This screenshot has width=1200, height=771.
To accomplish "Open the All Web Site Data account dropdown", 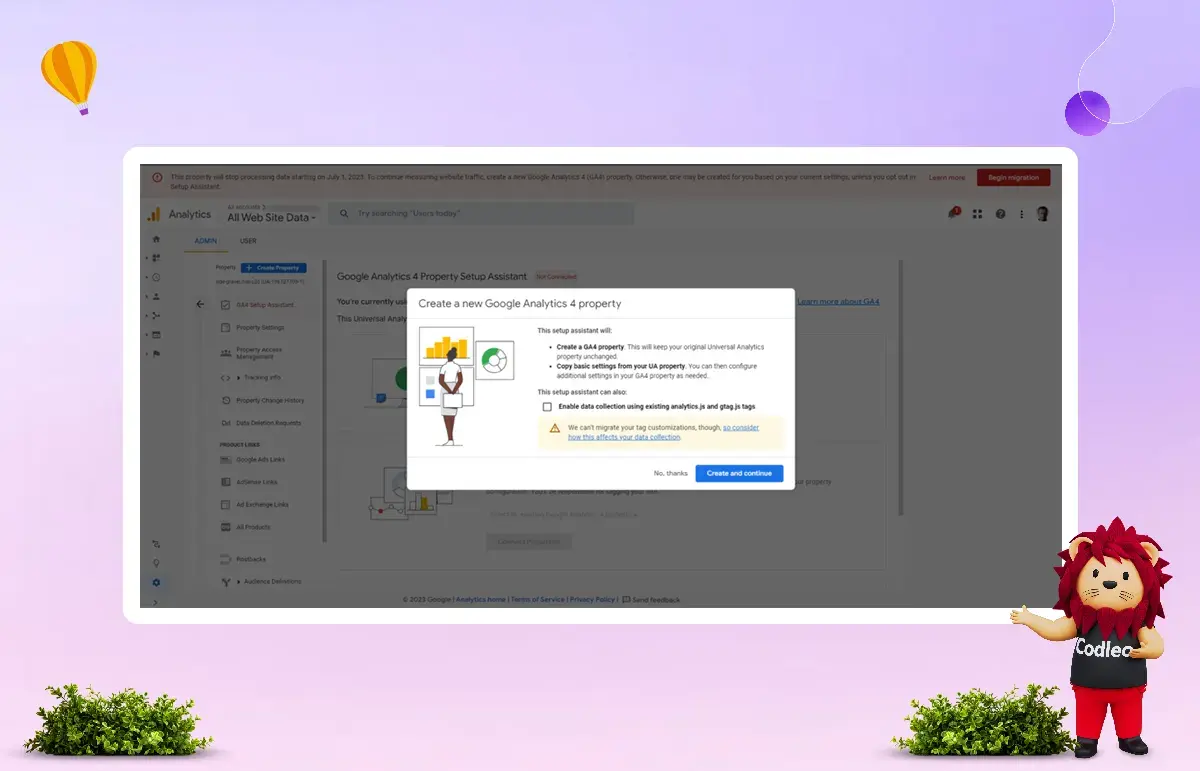I will (x=271, y=217).
